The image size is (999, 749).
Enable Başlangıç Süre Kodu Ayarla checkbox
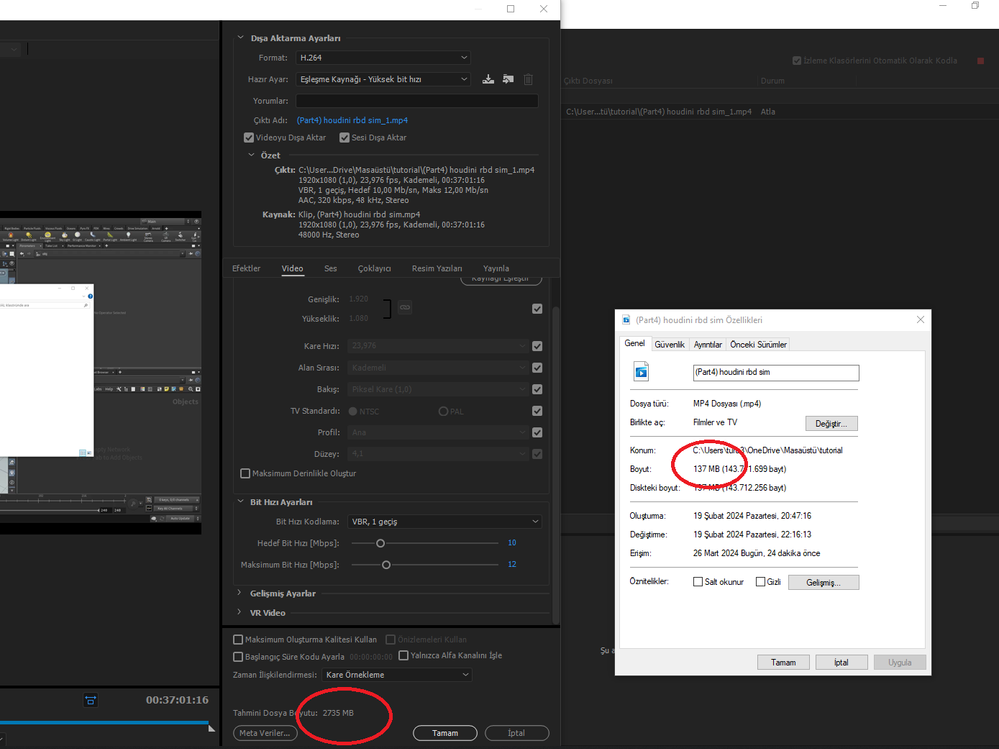click(x=238, y=657)
